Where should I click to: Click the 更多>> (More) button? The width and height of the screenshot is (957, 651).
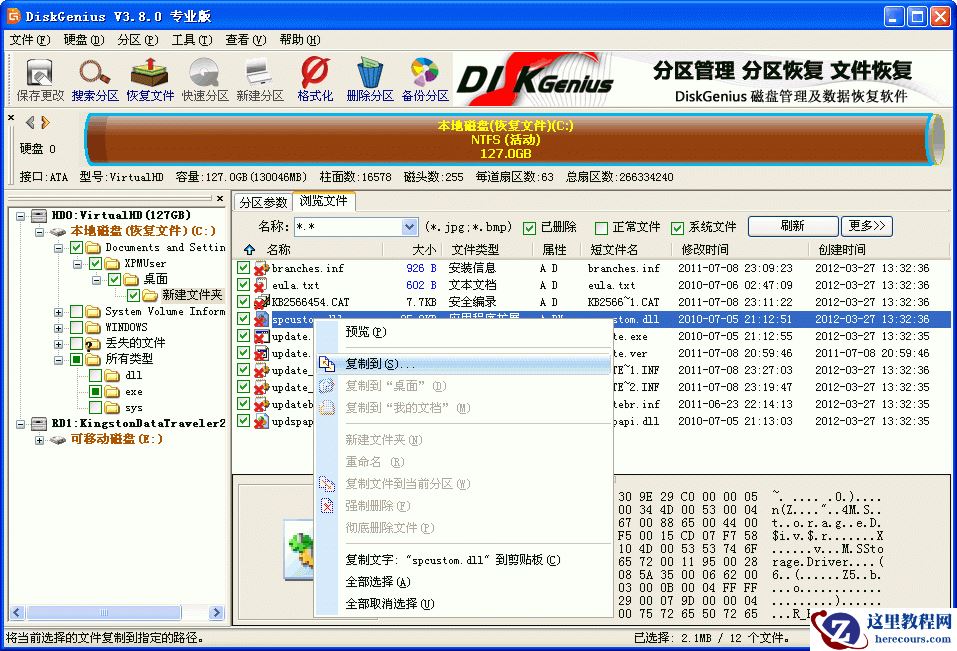coord(866,226)
